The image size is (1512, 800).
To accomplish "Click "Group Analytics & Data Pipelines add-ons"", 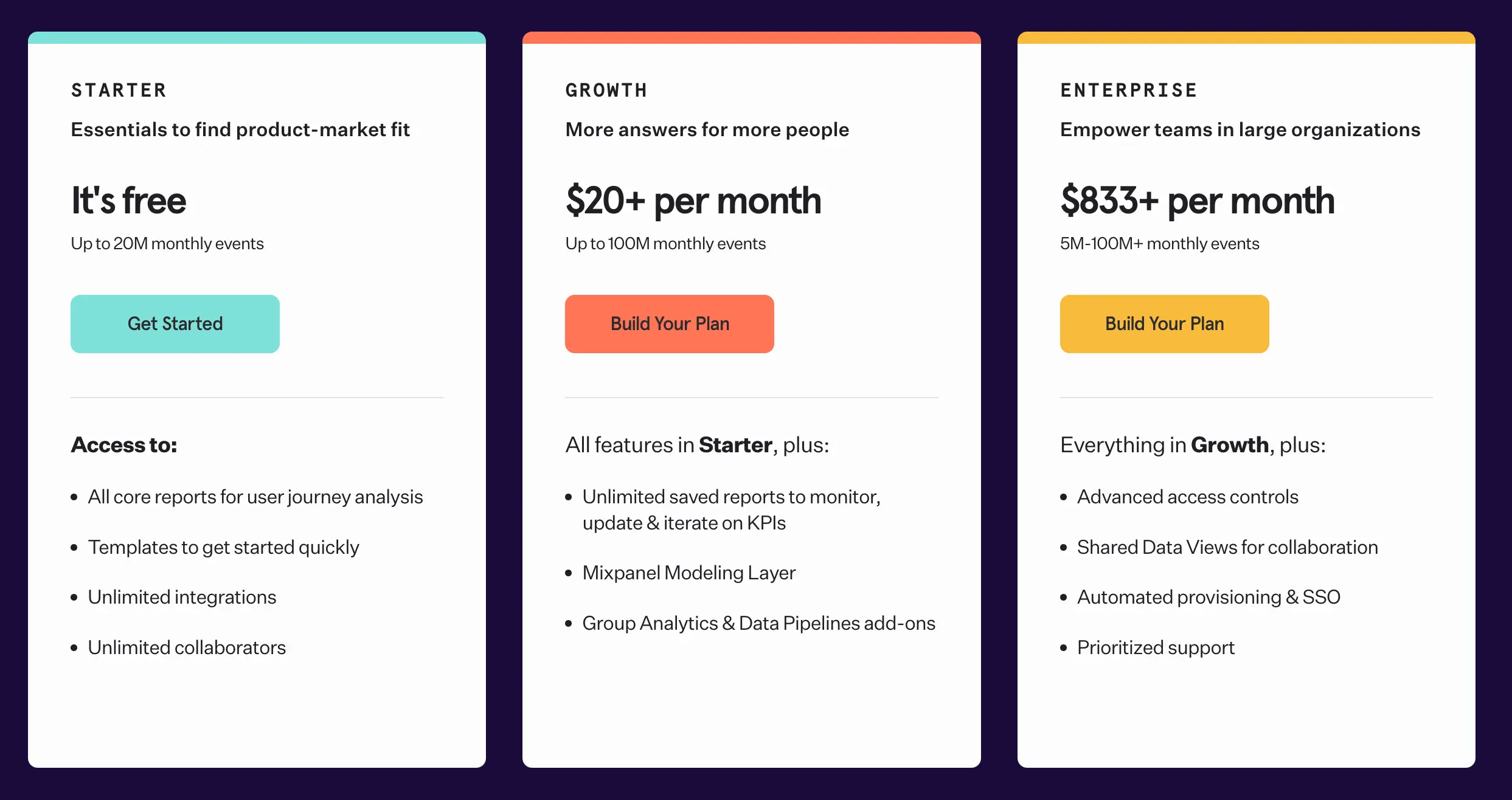I will click(758, 624).
